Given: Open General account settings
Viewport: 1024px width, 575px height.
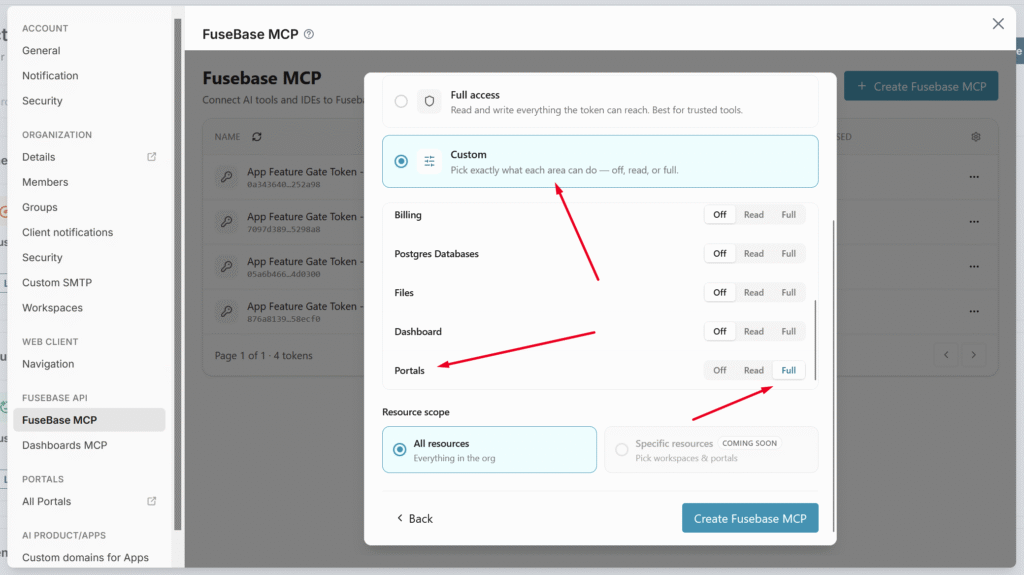Looking at the screenshot, I should click(41, 50).
